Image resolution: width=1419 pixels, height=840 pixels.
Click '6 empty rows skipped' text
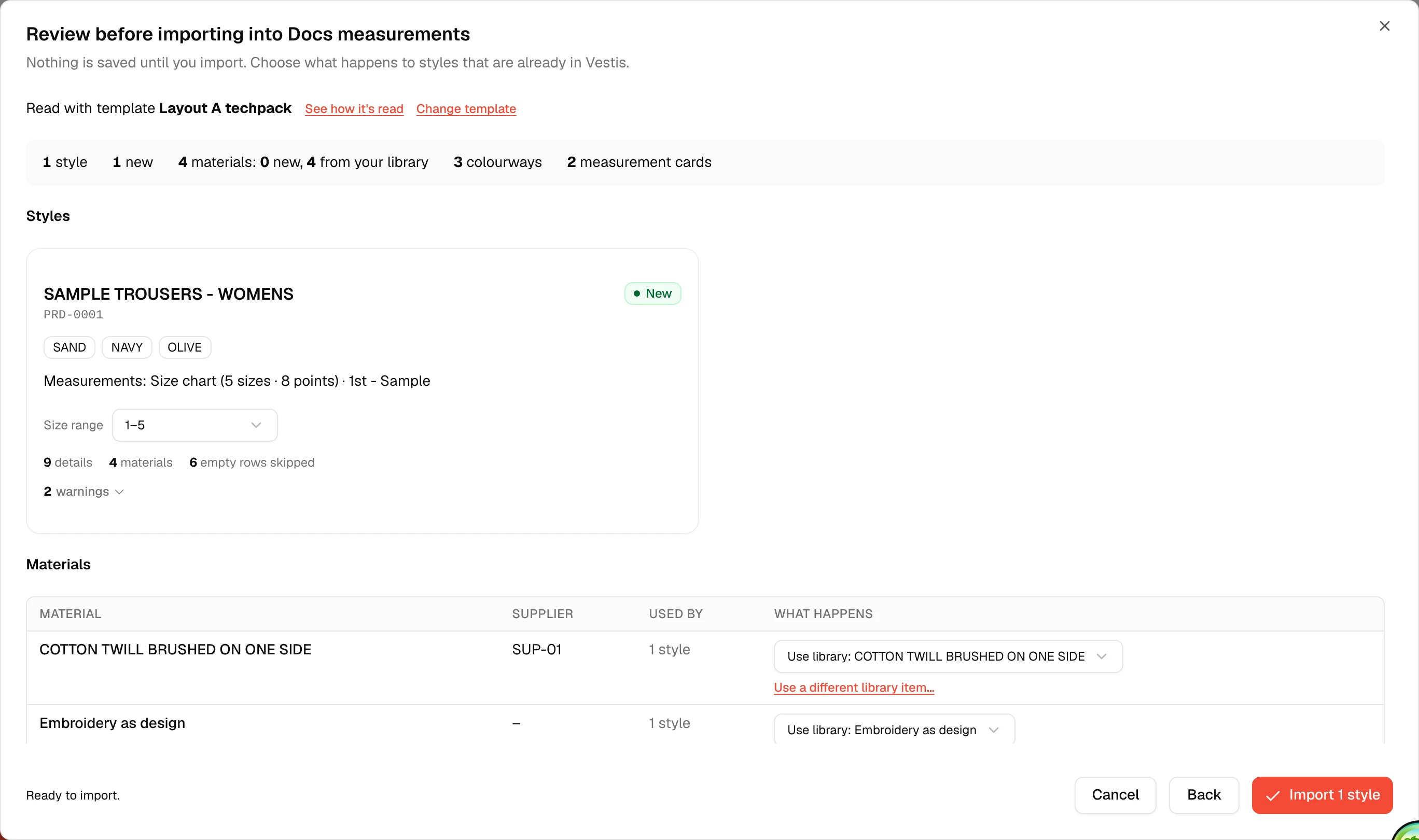(252, 463)
